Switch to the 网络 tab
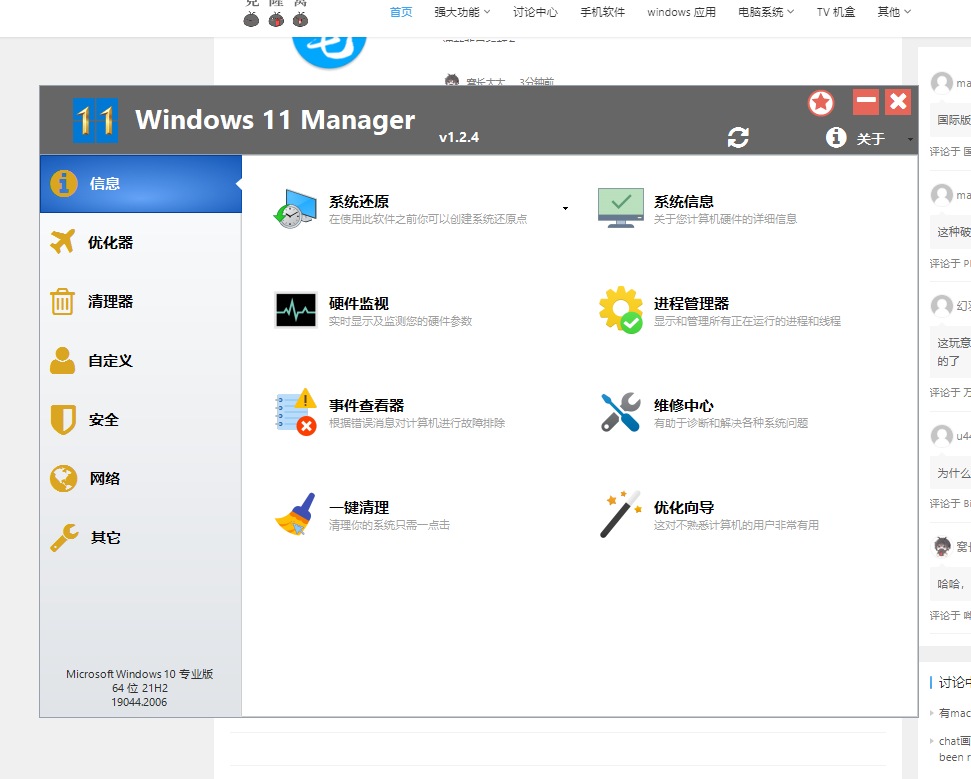Screen dimensions: 971x779 point(141,479)
